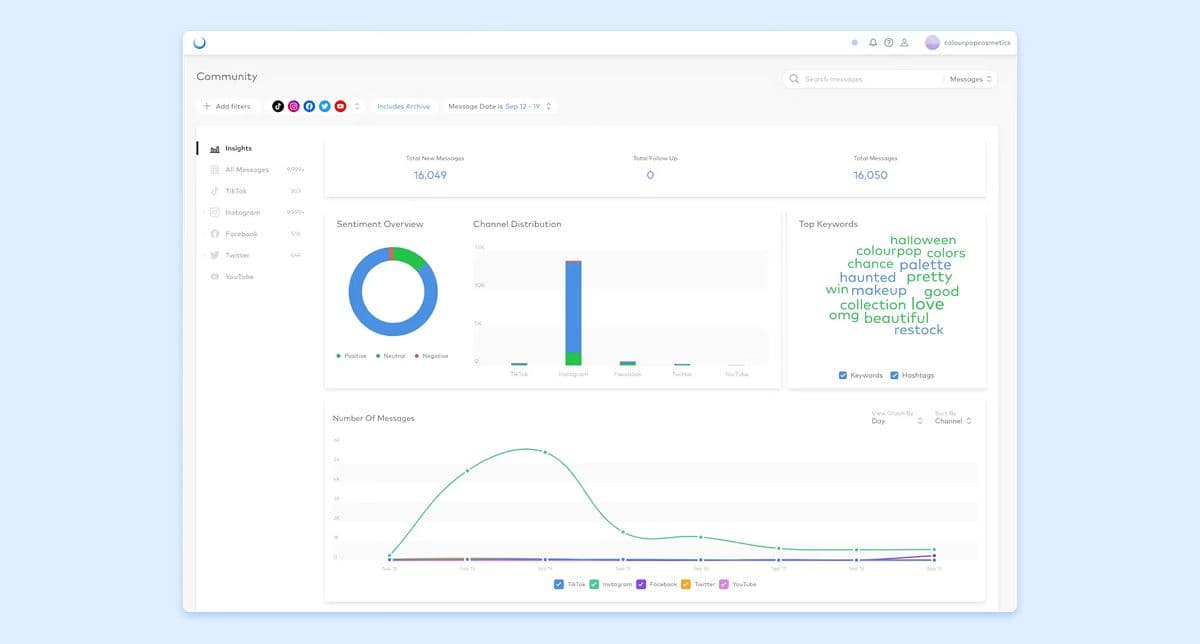
Task: Toggle the Hashtags checkbox
Action: [x=894, y=375]
